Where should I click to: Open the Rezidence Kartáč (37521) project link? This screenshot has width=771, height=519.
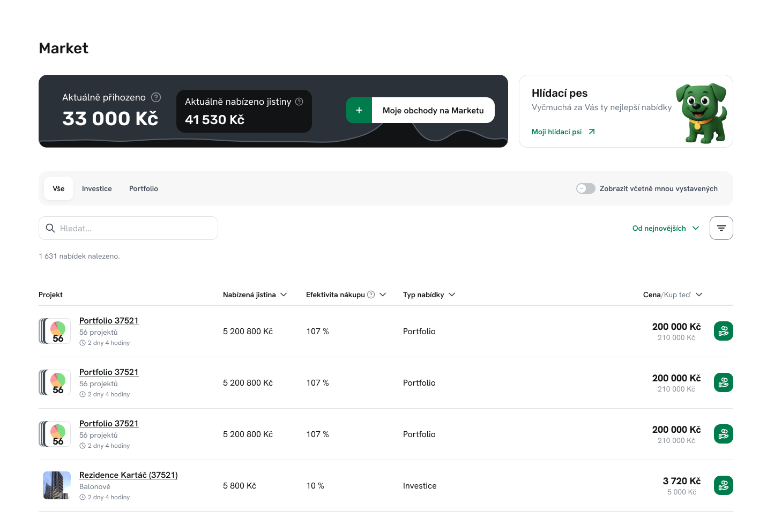(x=128, y=475)
